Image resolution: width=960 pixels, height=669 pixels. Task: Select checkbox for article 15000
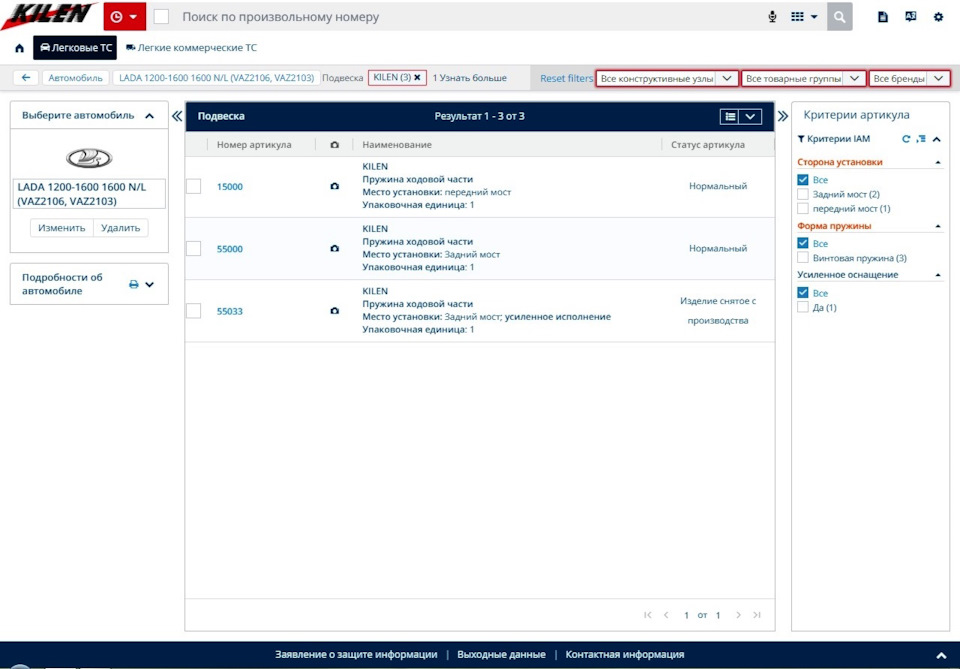point(193,186)
